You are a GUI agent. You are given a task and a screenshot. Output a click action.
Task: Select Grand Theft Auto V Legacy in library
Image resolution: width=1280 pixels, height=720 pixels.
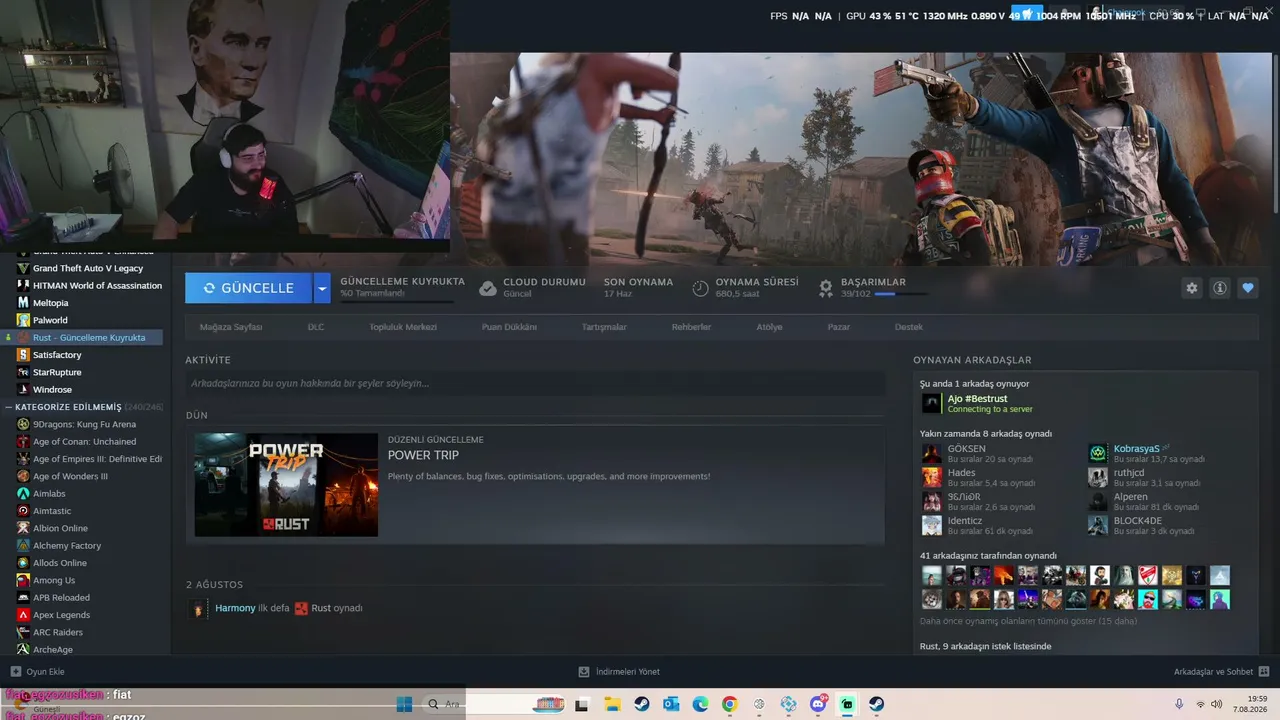88,268
